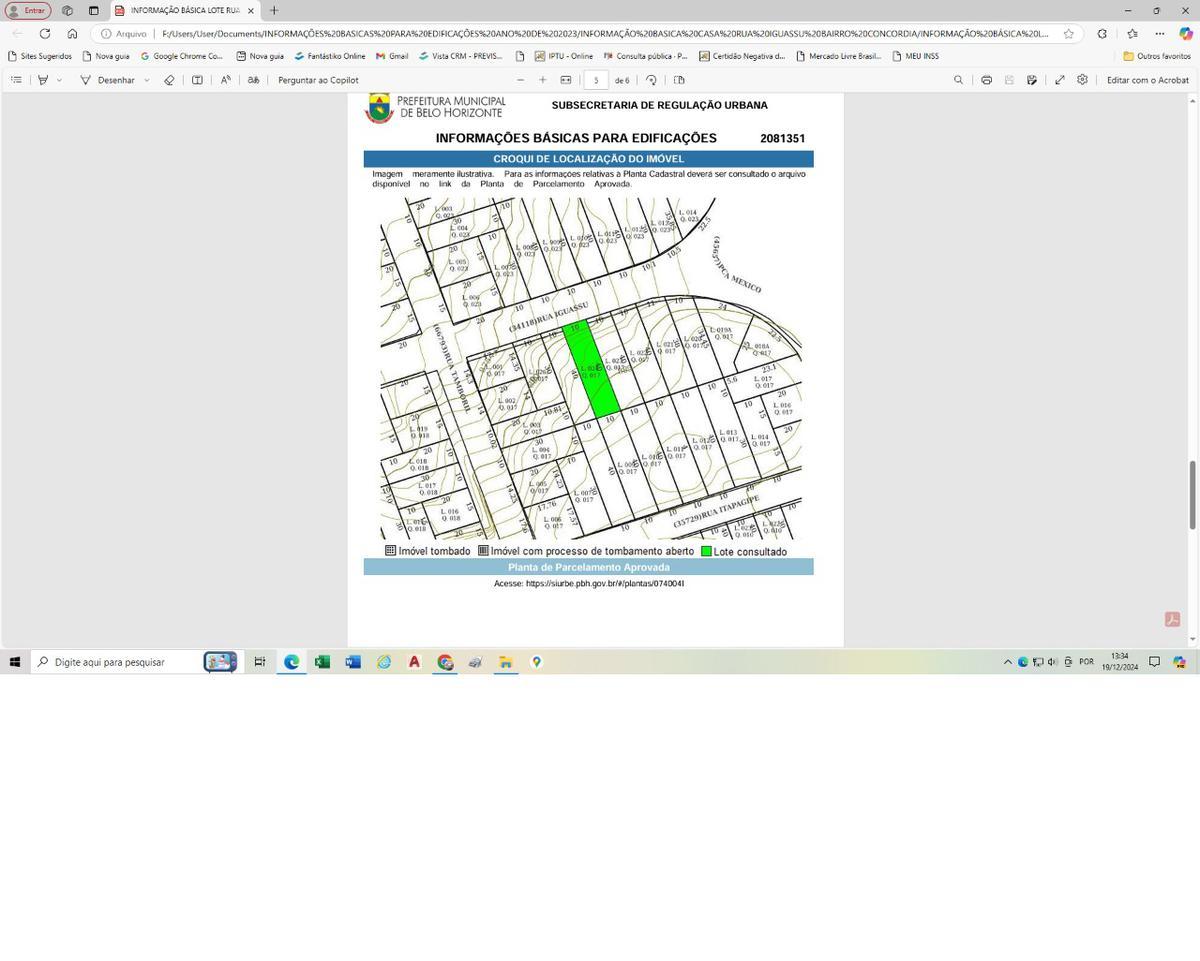Open the PDF search magnifier
This screenshot has width=1200, height=961.
[x=958, y=80]
